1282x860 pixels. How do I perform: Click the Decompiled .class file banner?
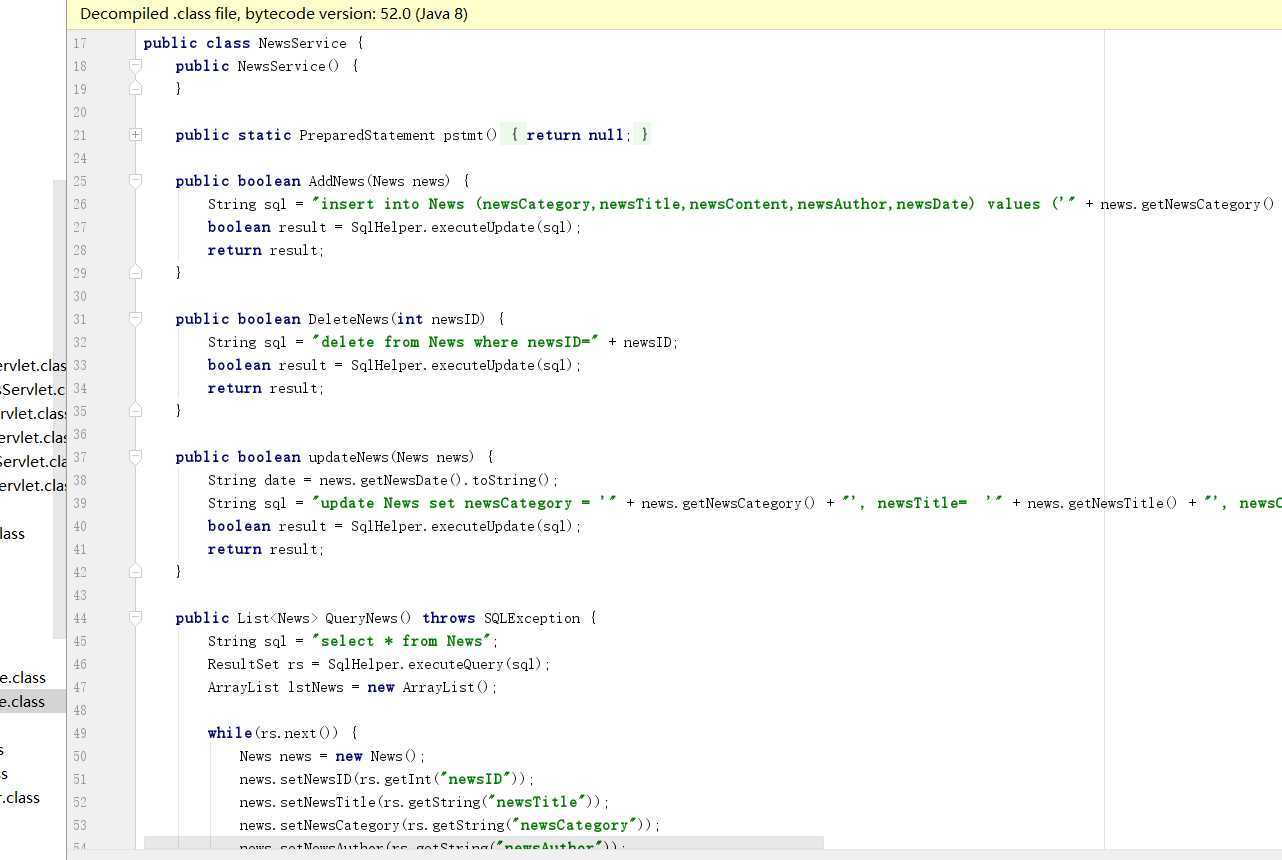(x=273, y=14)
